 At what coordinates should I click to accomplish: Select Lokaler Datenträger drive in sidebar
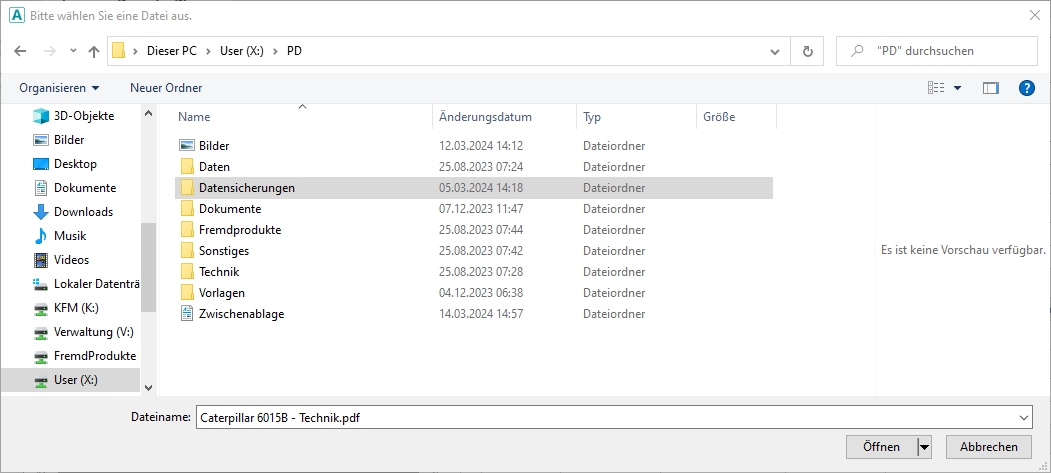97,284
